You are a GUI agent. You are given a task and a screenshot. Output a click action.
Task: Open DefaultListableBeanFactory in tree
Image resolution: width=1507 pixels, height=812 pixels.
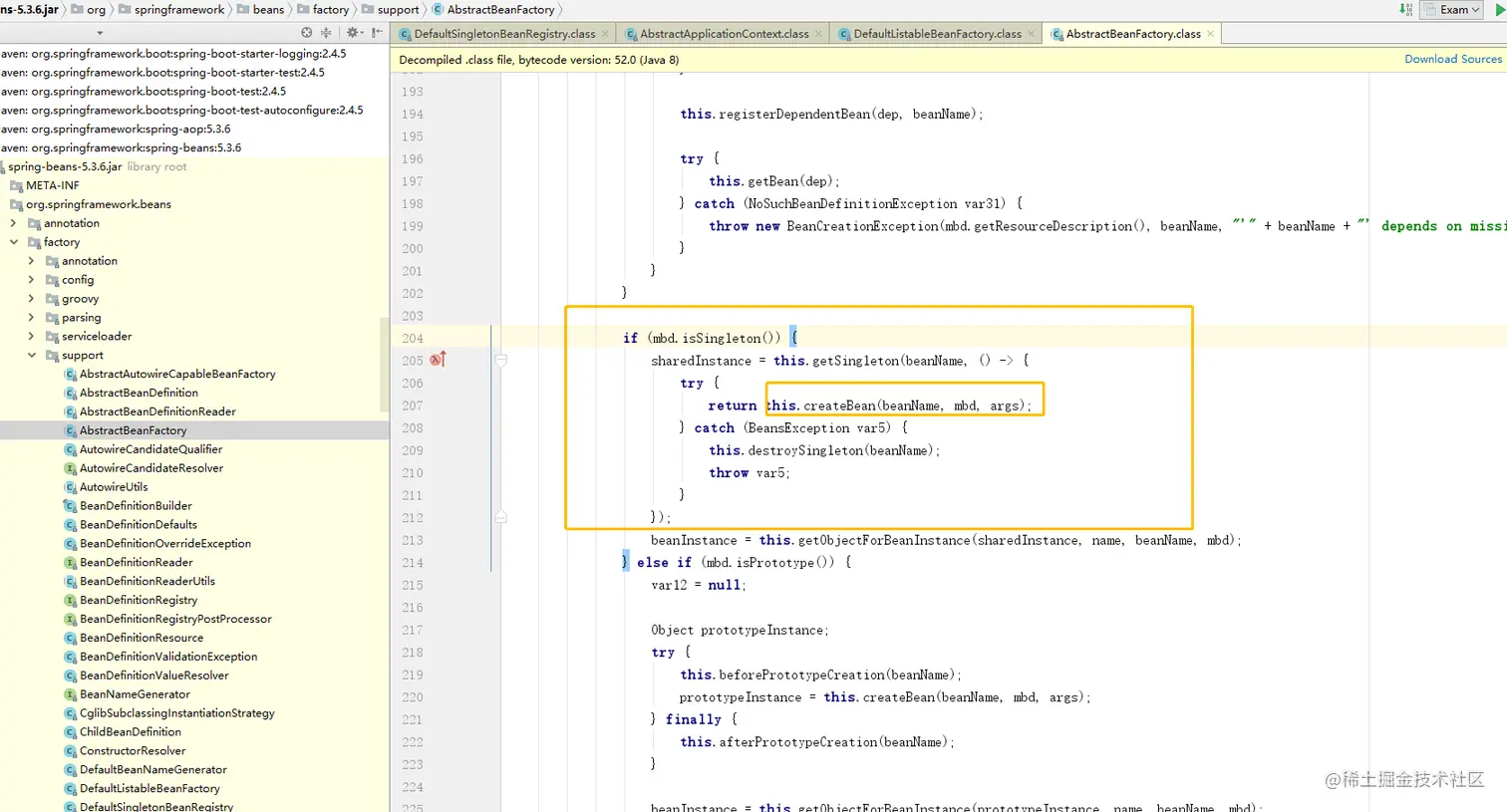(150, 789)
